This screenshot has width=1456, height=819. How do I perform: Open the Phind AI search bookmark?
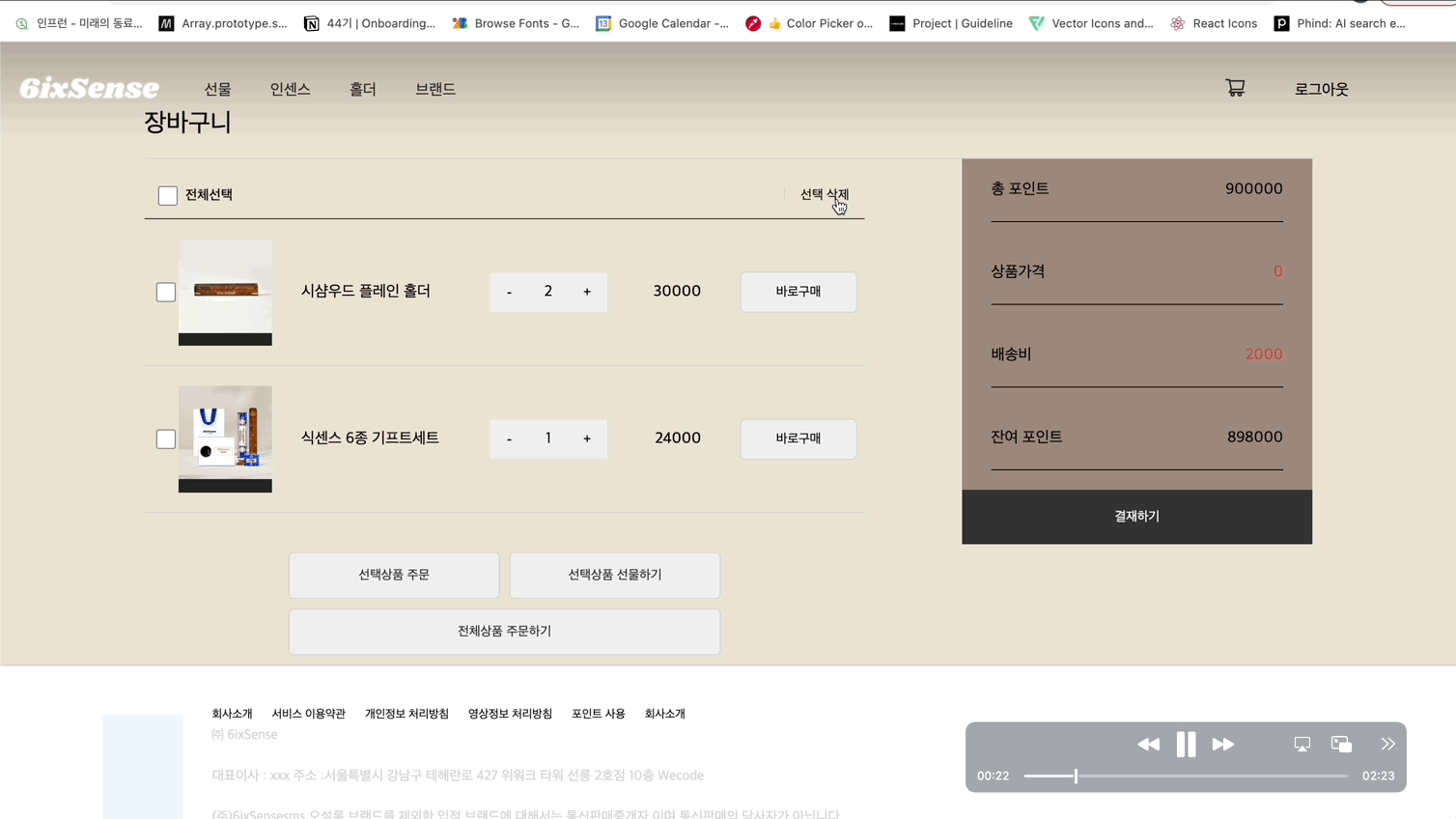[x=1340, y=23]
